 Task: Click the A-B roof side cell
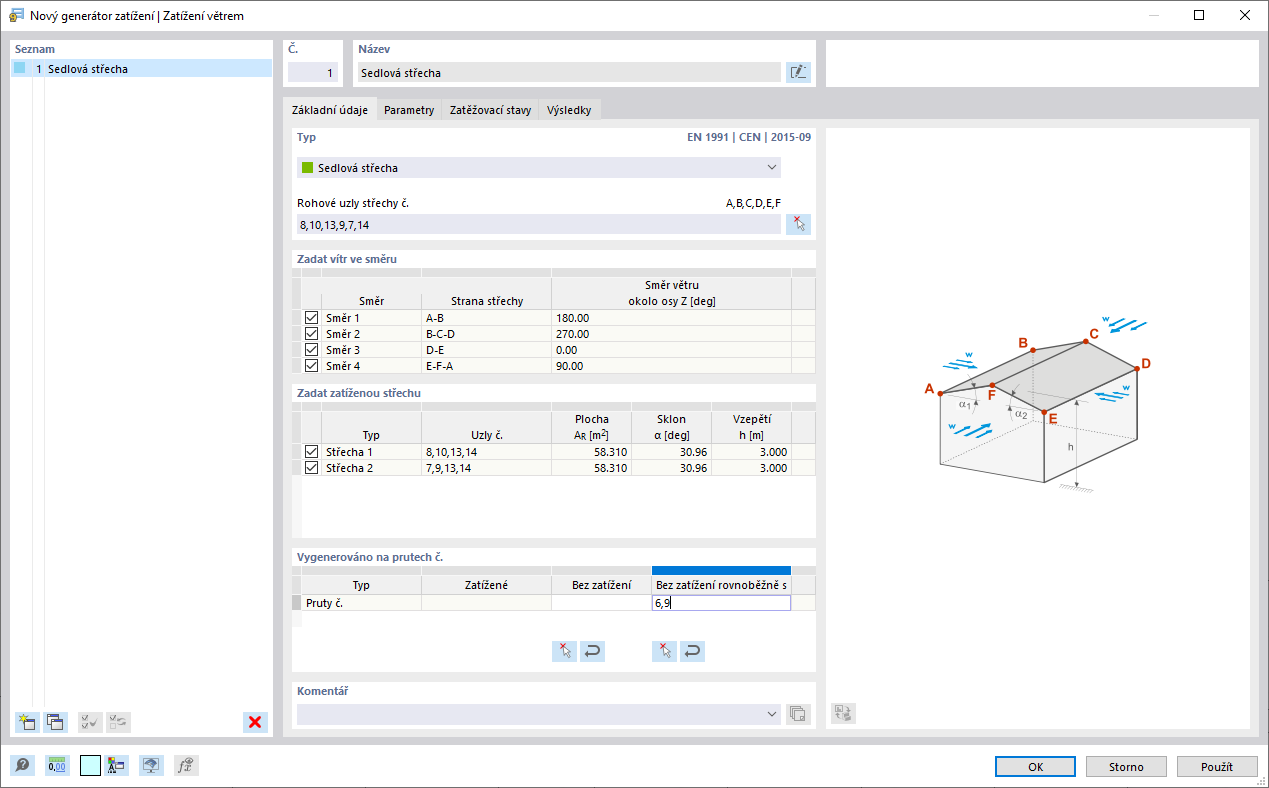point(486,318)
